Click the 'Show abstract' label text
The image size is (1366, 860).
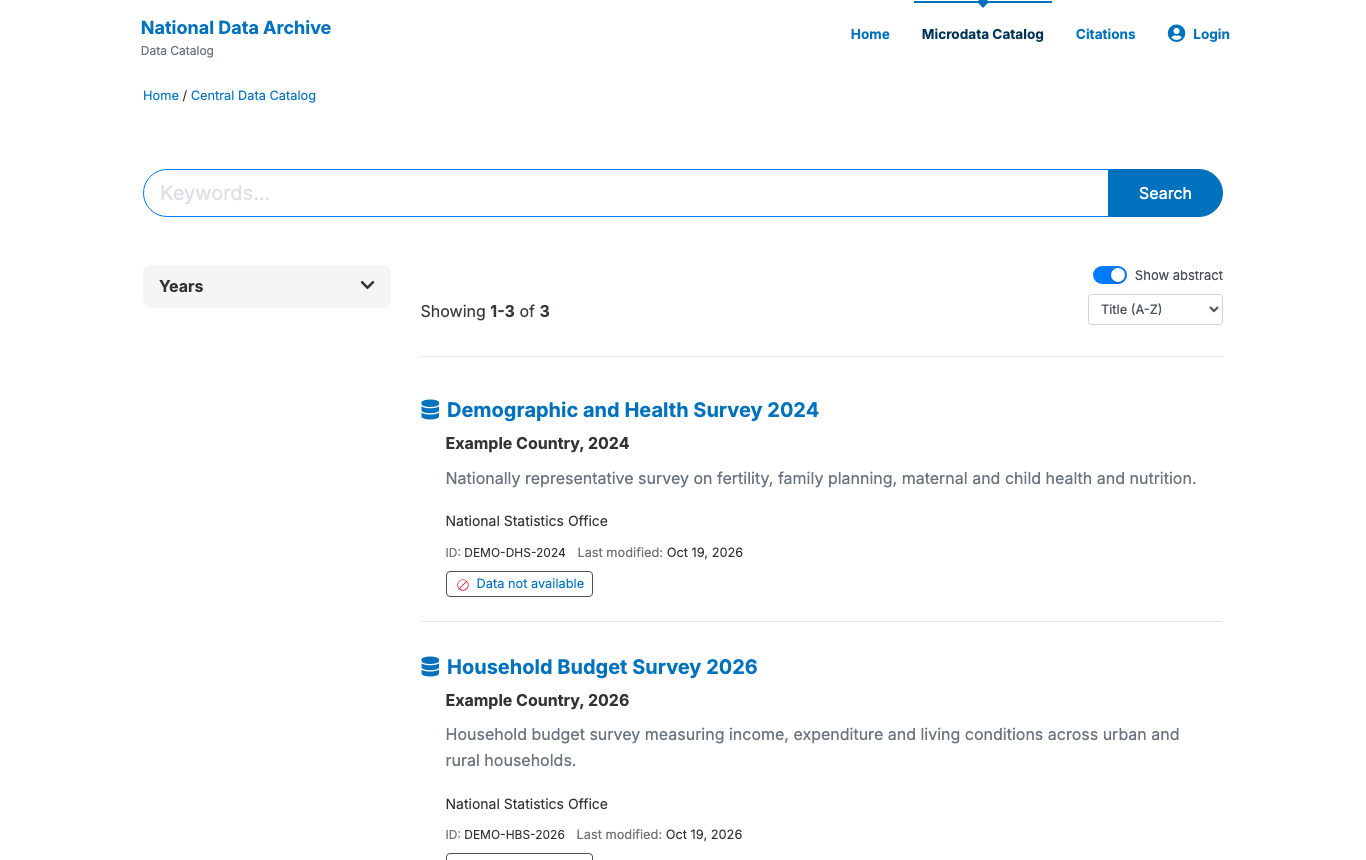coord(1179,275)
